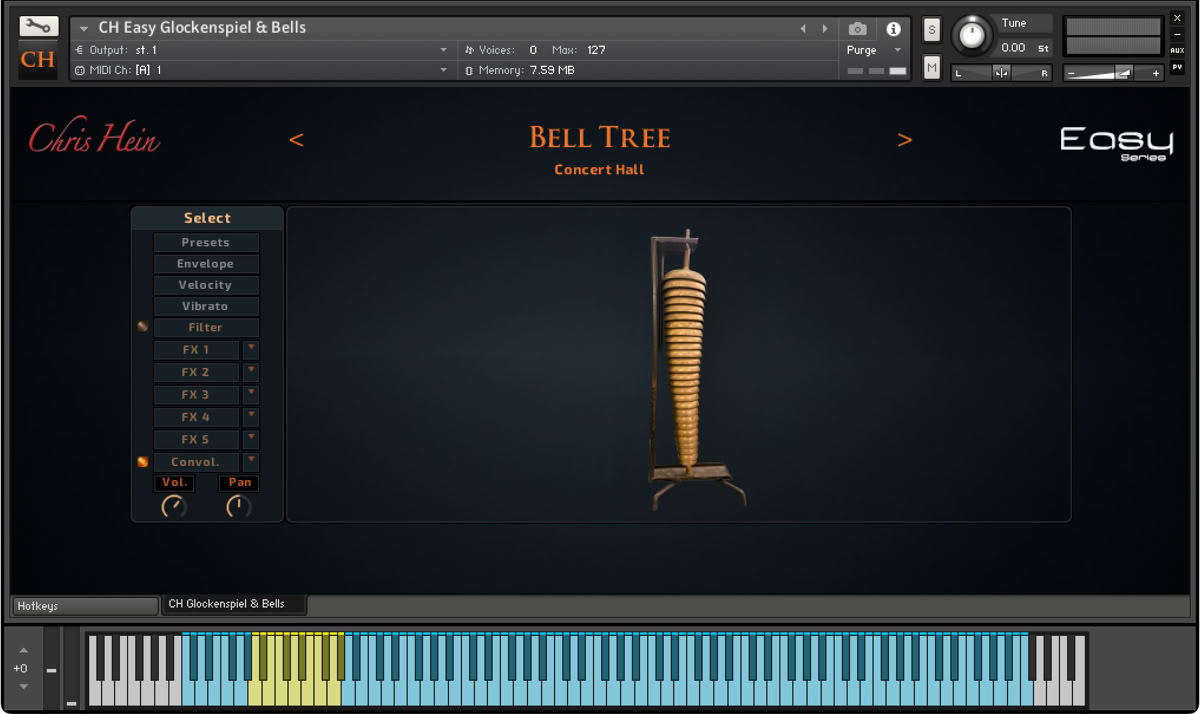Viewport: 1200px width, 714px height.
Task: Expand the FX 1 effect dropdown arrow
Action: [x=251, y=349]
